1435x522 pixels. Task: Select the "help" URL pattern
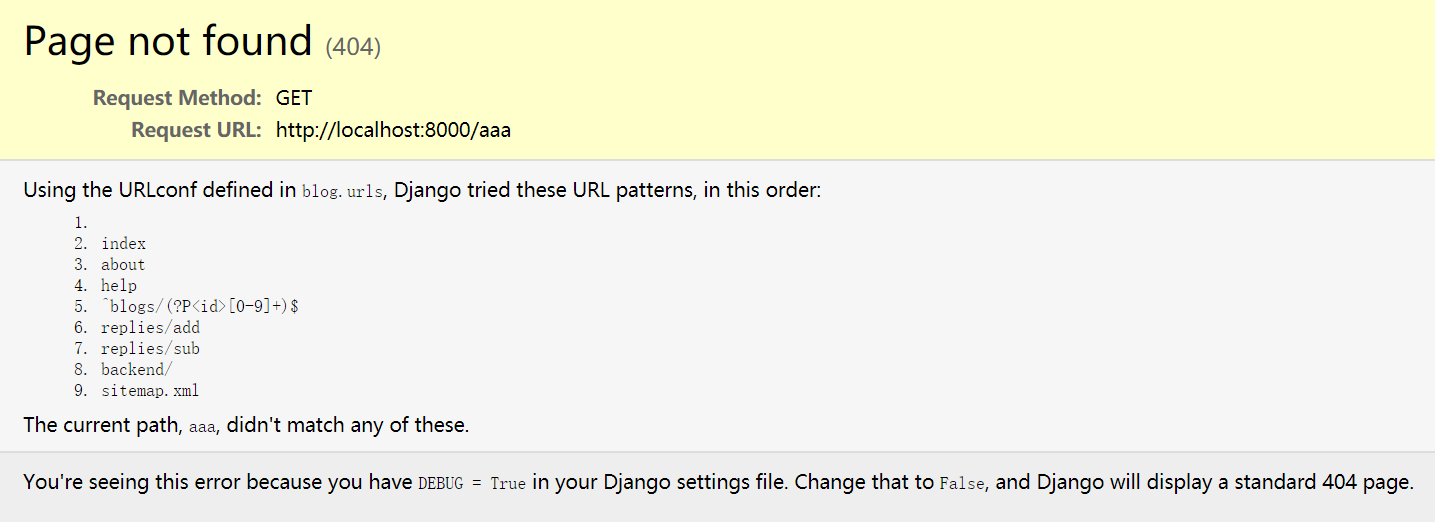[119, 286]
